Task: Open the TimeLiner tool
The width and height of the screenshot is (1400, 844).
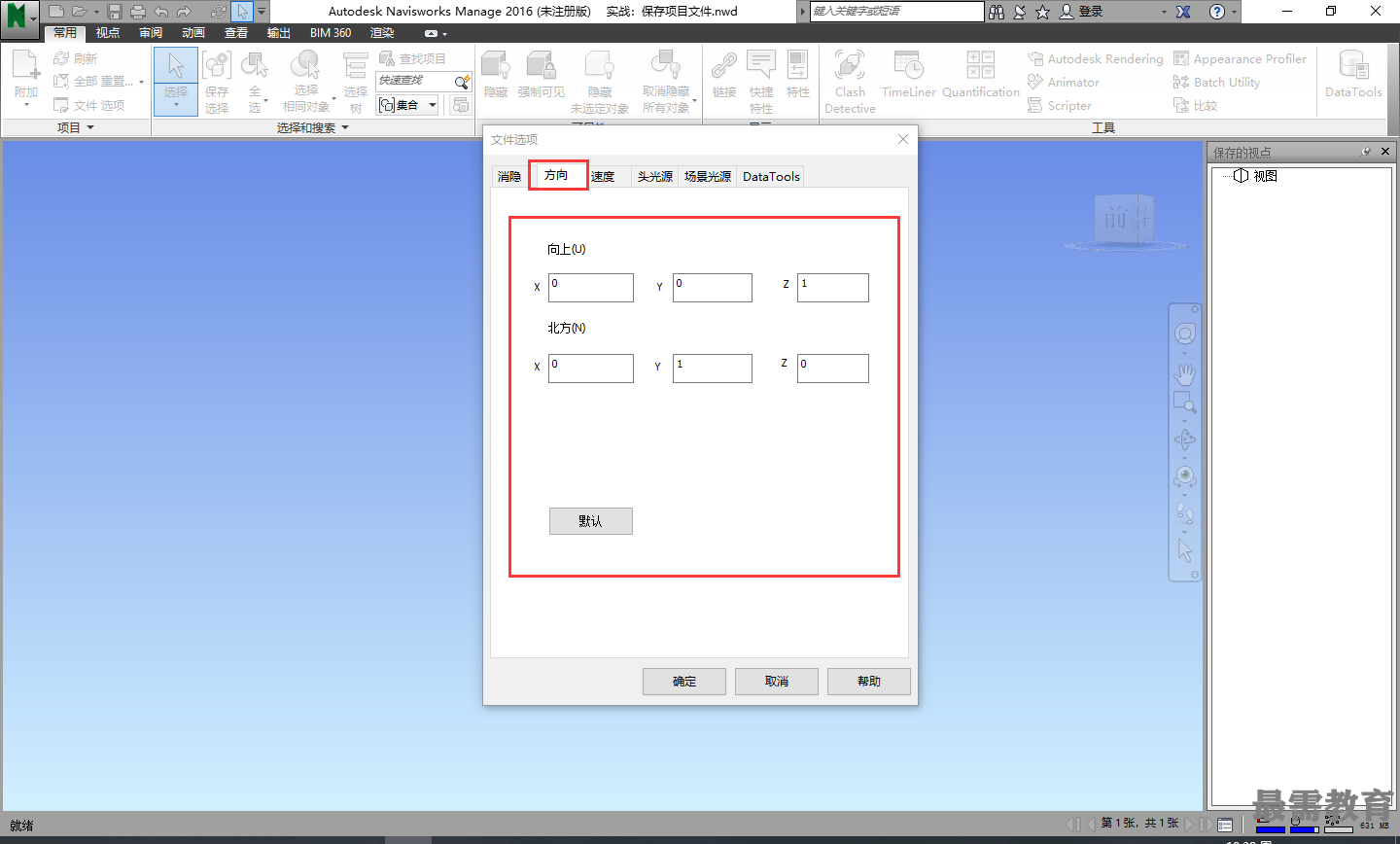Action: click(x=909, y=76)
